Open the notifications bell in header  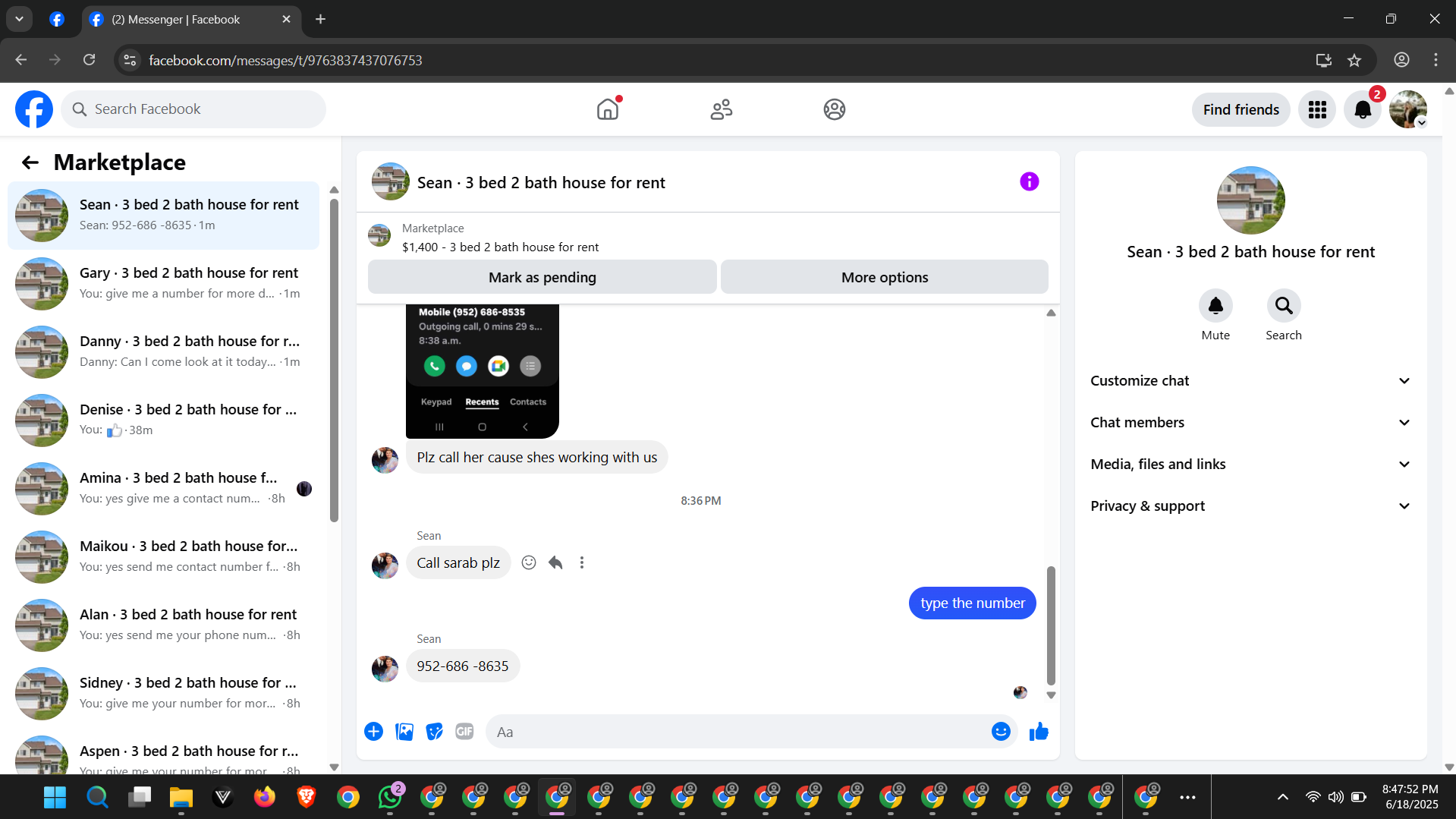point(1363,110)
